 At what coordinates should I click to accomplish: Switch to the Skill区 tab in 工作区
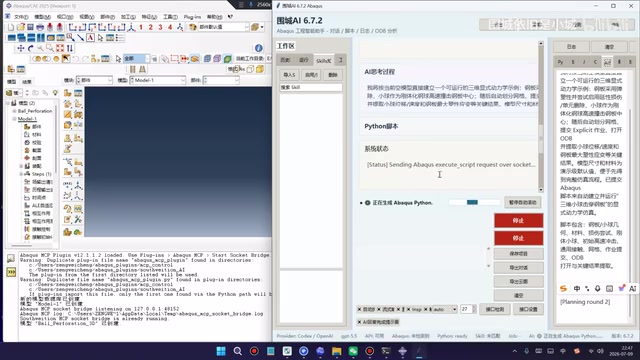point(324,60)
